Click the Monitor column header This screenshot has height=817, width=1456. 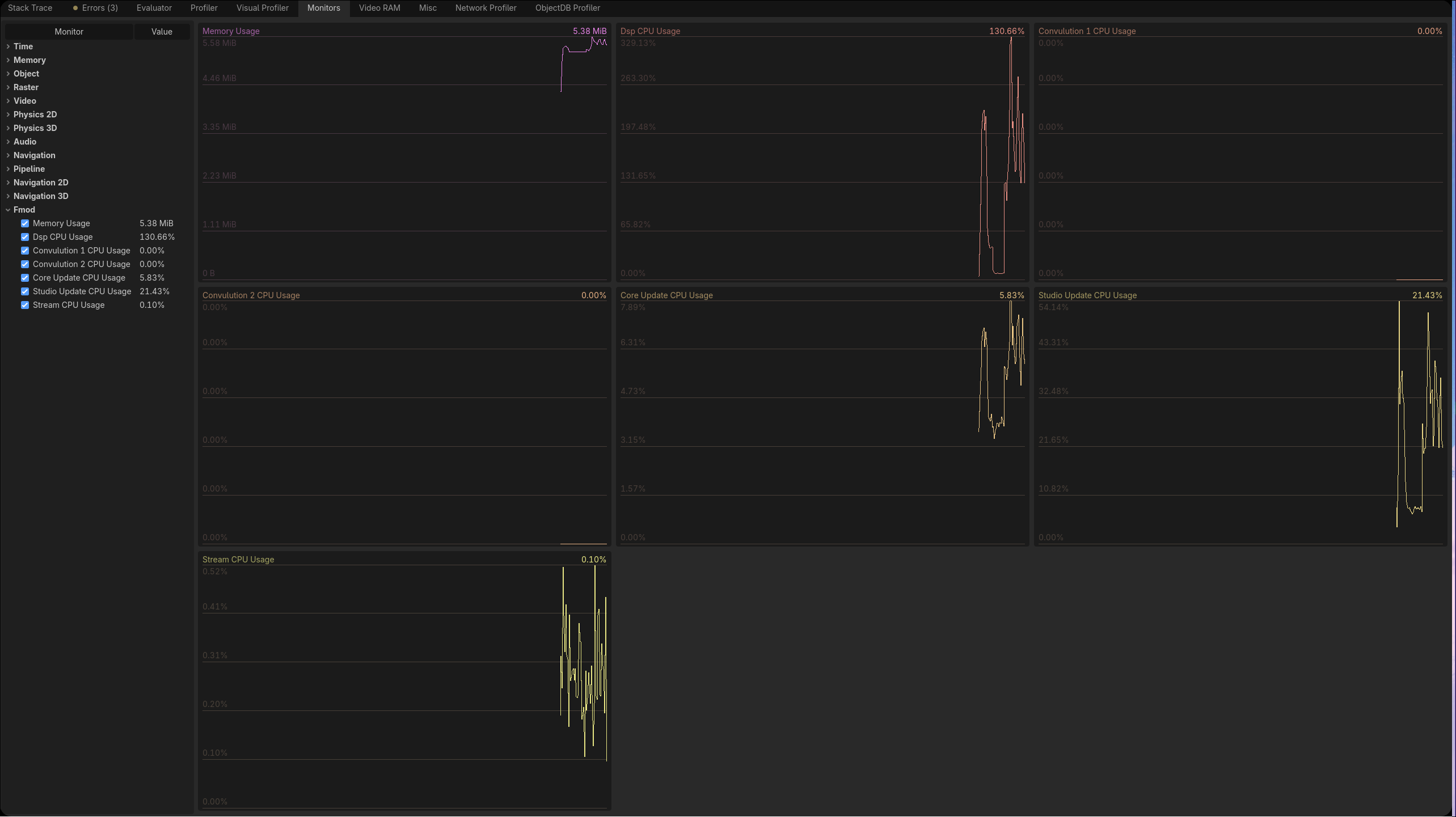tap(69, 32)
